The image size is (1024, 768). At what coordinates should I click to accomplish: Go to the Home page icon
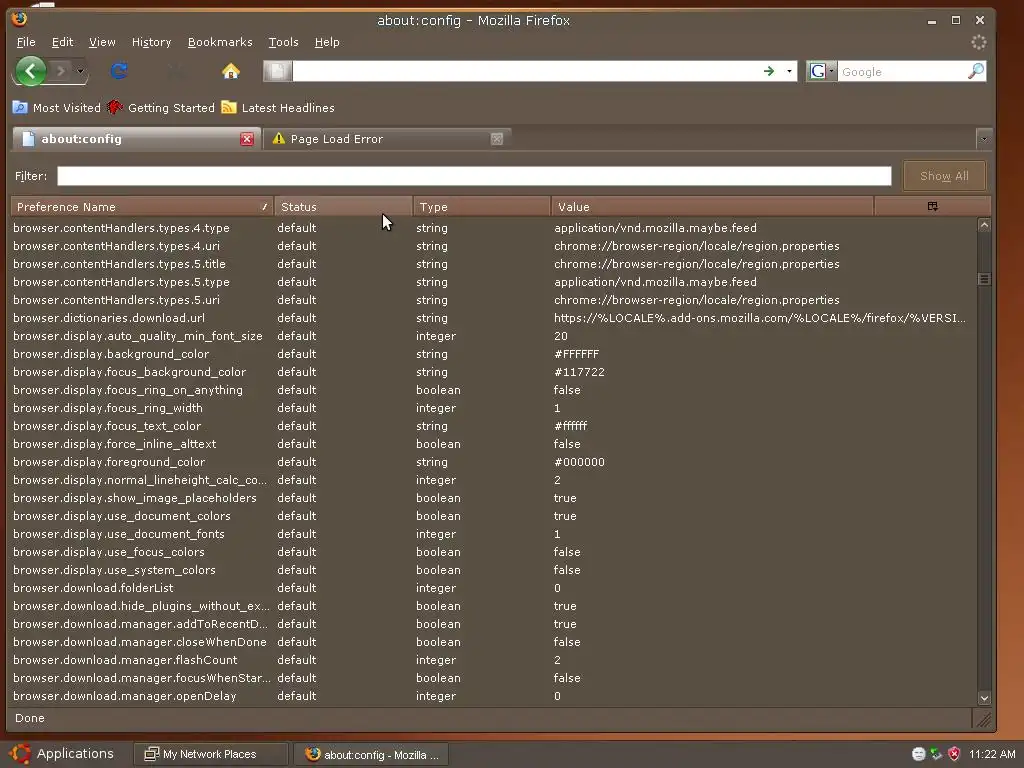point(231,71)
